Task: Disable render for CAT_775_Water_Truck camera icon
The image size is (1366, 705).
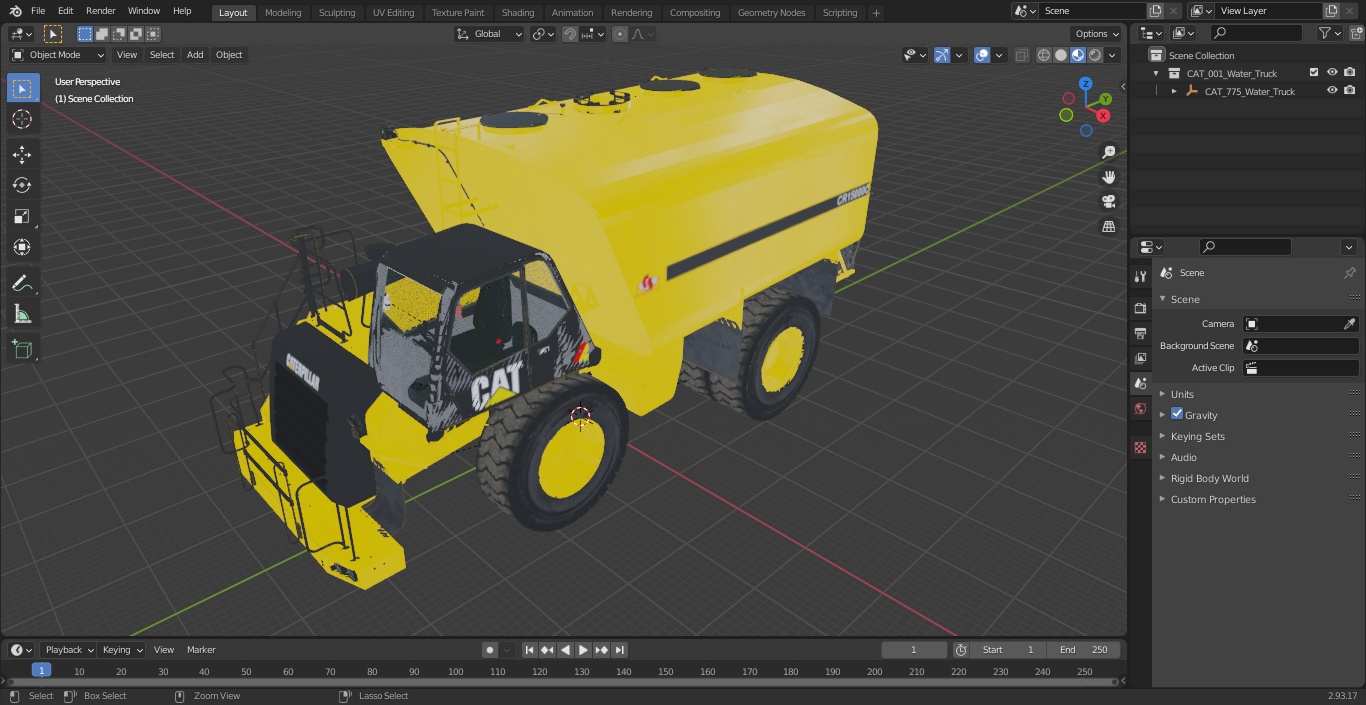Action: pos(1350,91)
